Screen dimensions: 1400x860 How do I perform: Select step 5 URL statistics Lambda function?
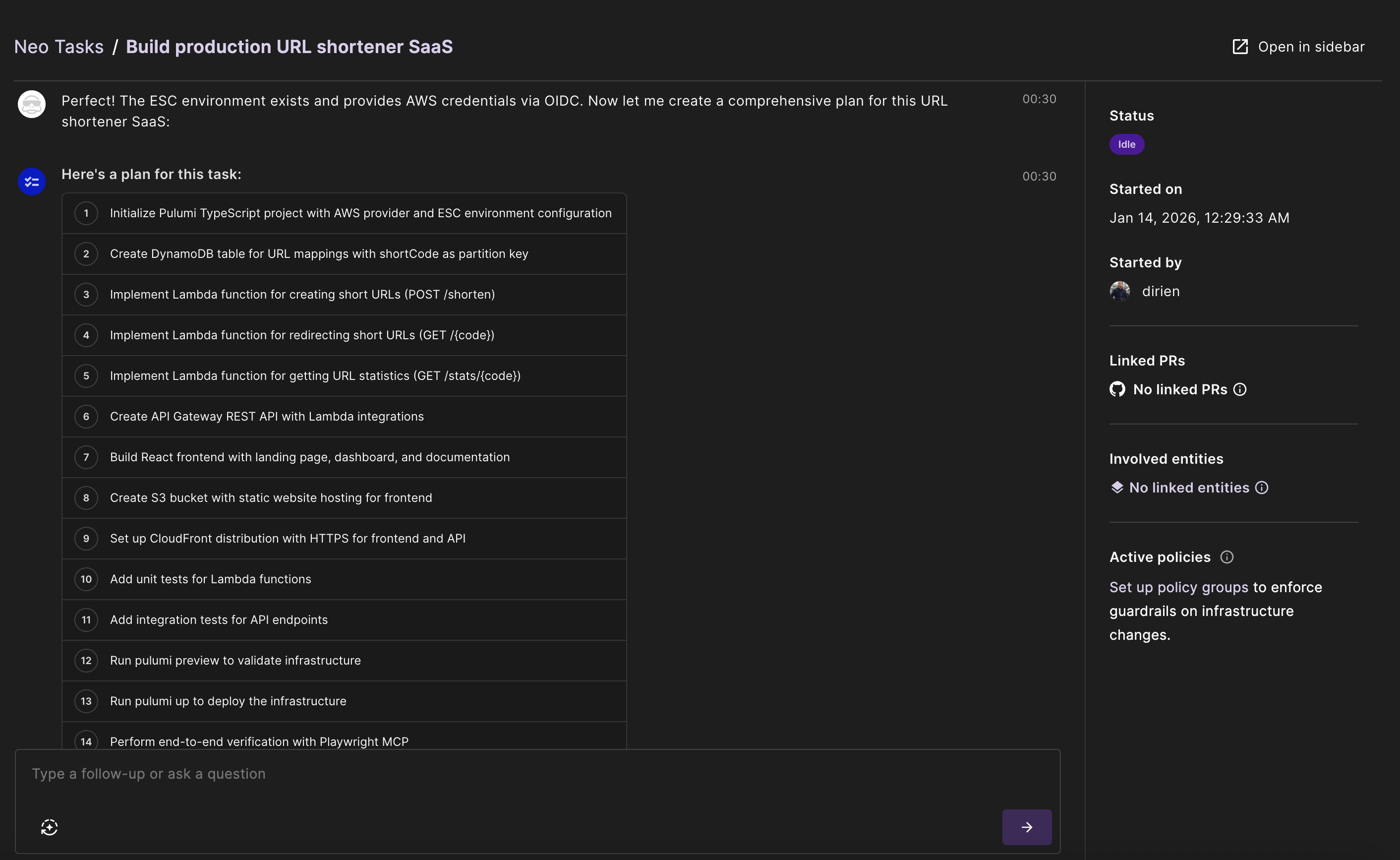pyautogui.click(x=344, y=376)
